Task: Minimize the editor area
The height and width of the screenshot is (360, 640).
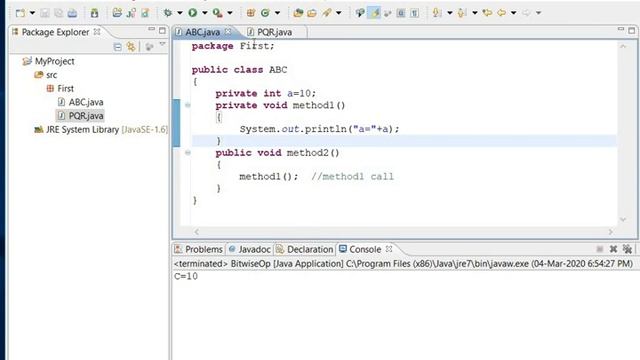Action: pos(621,29)
